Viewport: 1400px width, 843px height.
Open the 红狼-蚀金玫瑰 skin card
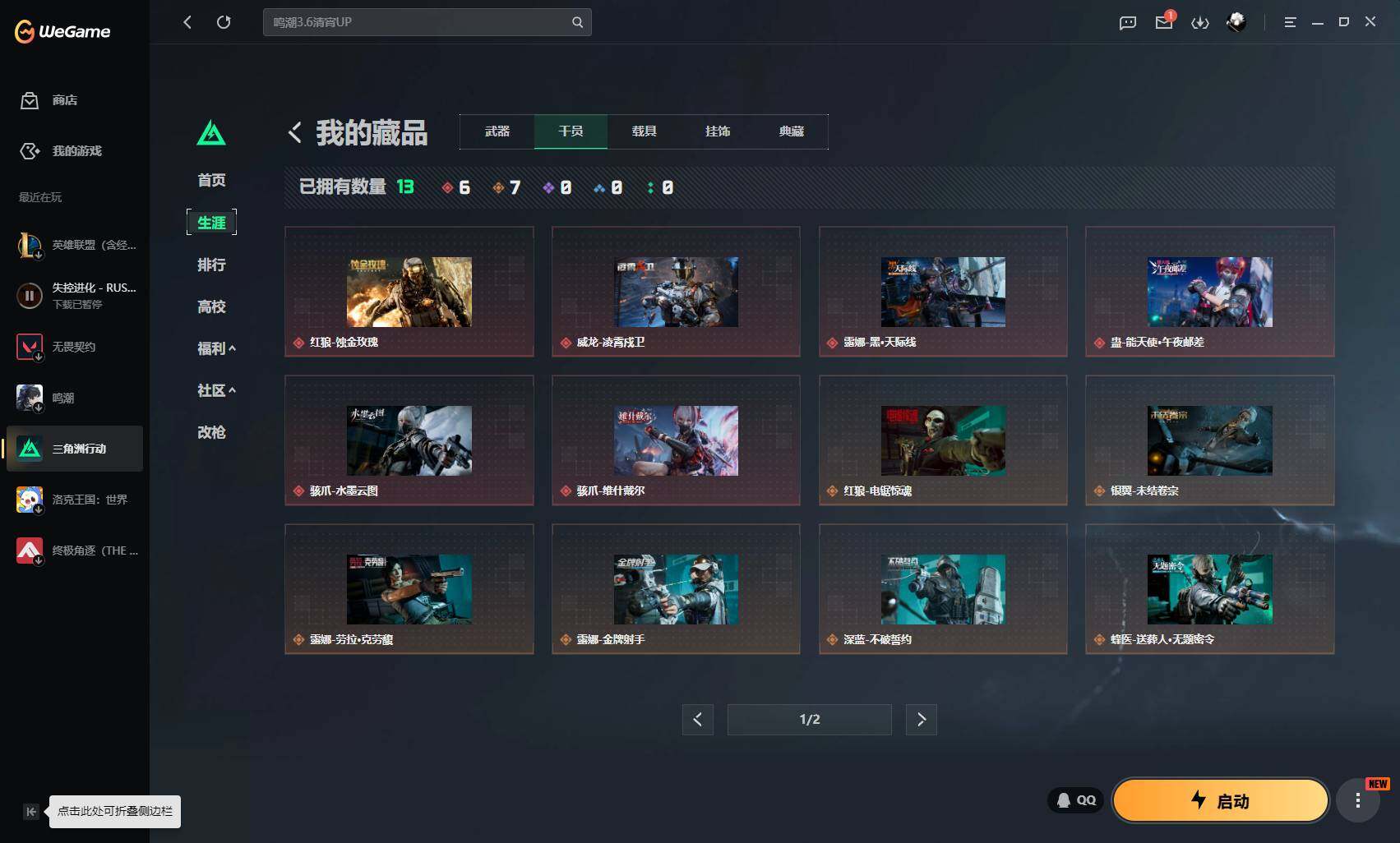click(x=409, y=292)
